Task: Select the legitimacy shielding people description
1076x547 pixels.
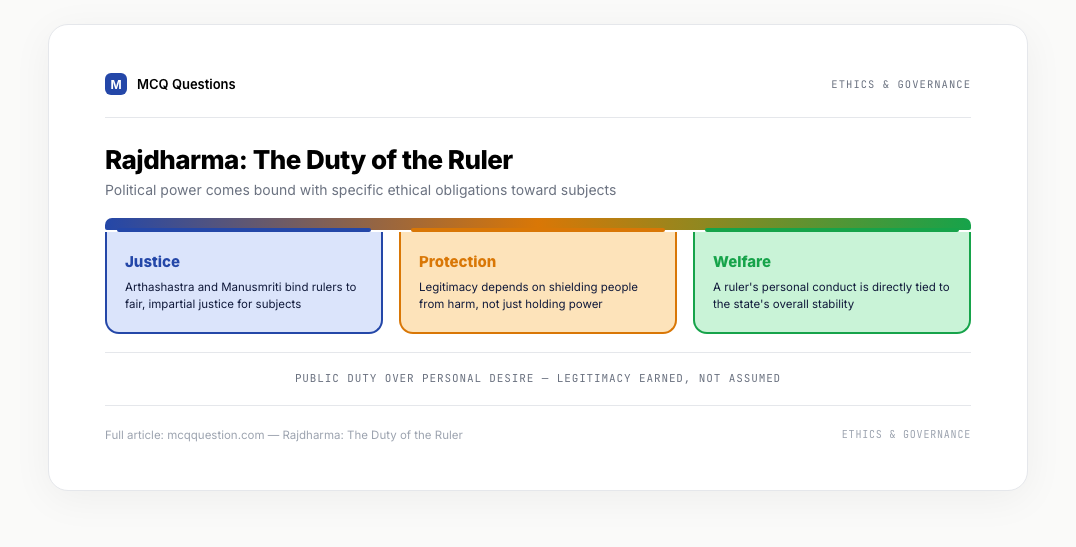Action: pyautogui.click(x=528, y=295)
